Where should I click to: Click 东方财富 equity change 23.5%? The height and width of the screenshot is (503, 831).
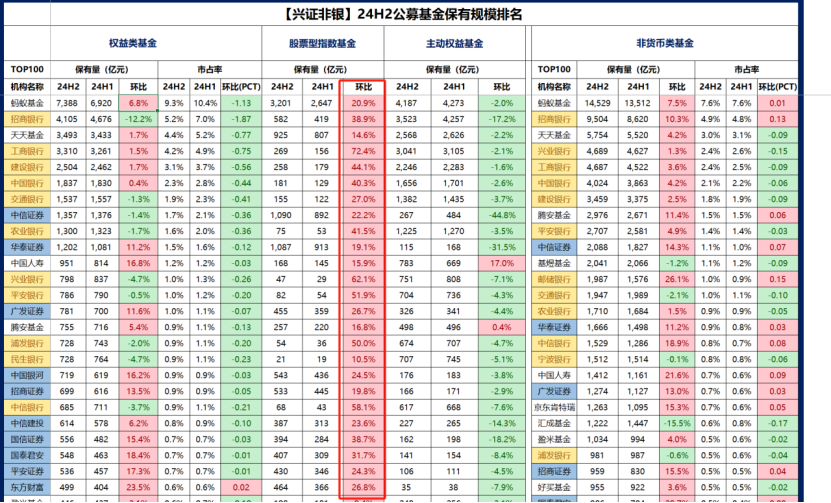138,487
